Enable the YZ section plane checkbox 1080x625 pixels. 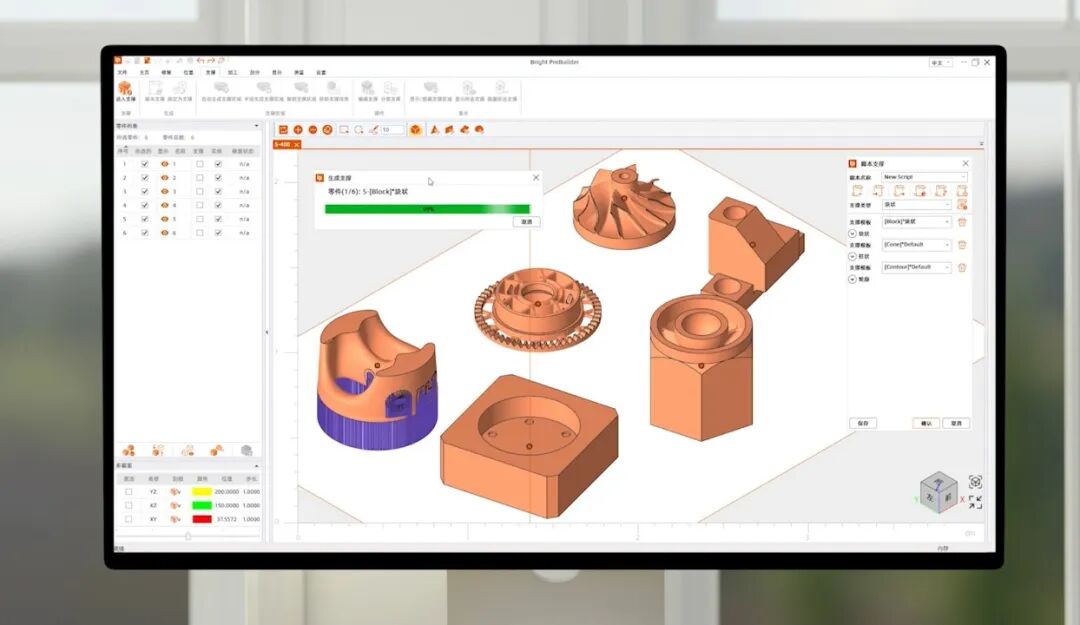[129, 492]
